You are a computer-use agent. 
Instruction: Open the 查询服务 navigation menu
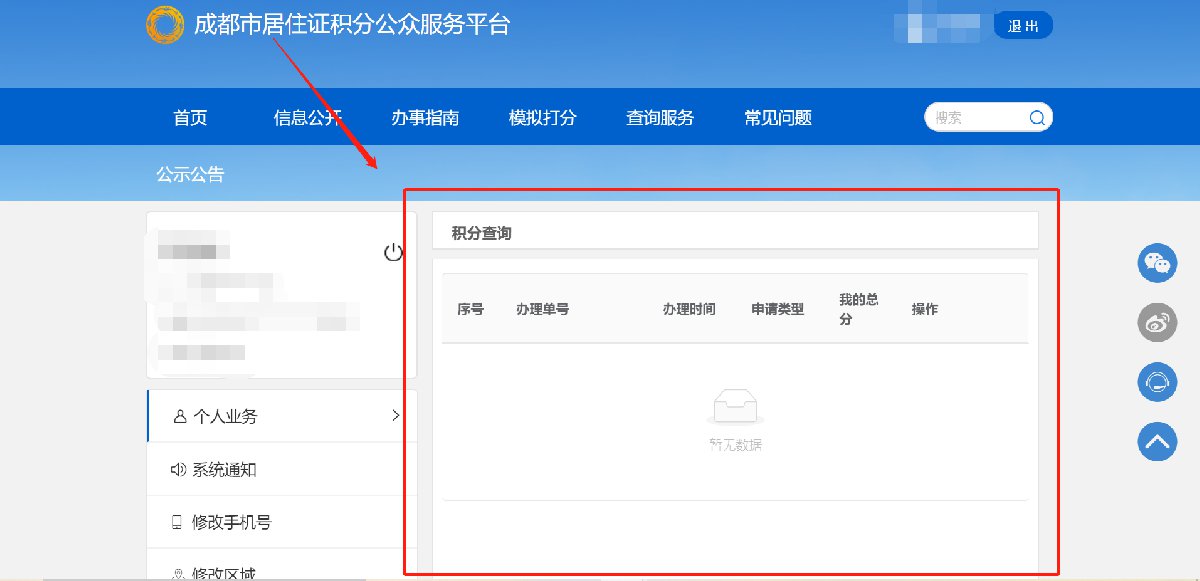(x=660, y=118)
